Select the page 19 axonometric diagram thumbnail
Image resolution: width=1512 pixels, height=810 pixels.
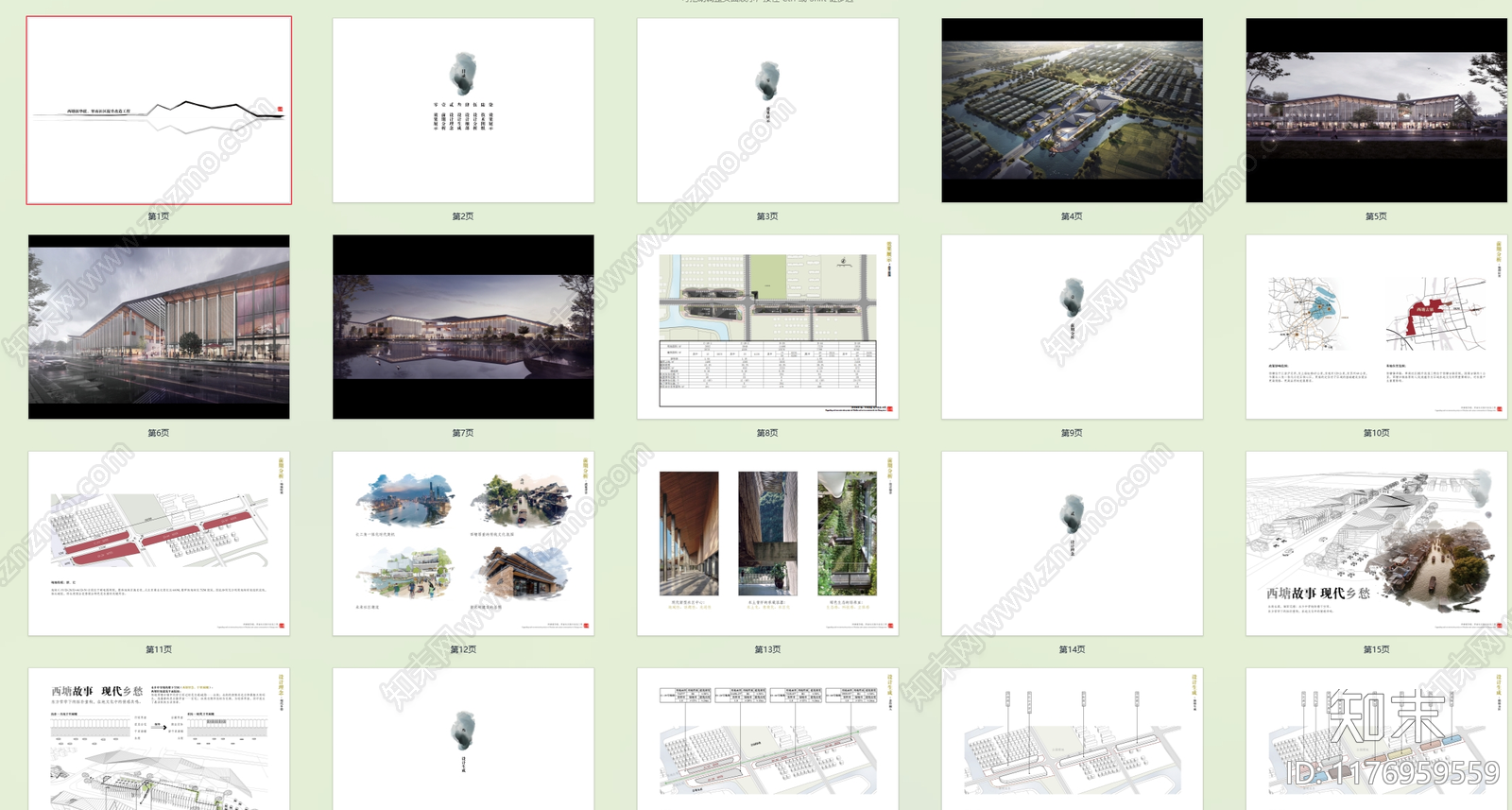pyautogui.click(x=1072, y=739)
